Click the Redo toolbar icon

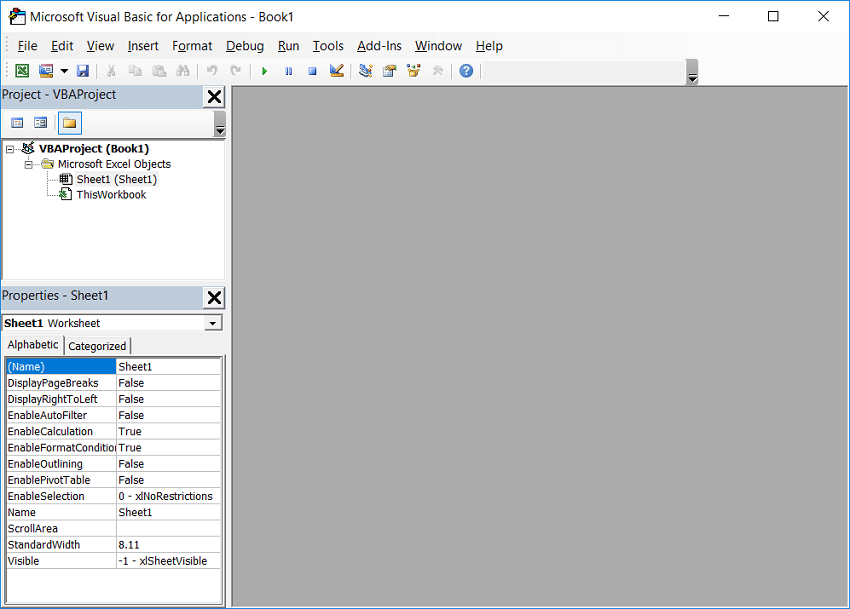click(235, 71)
